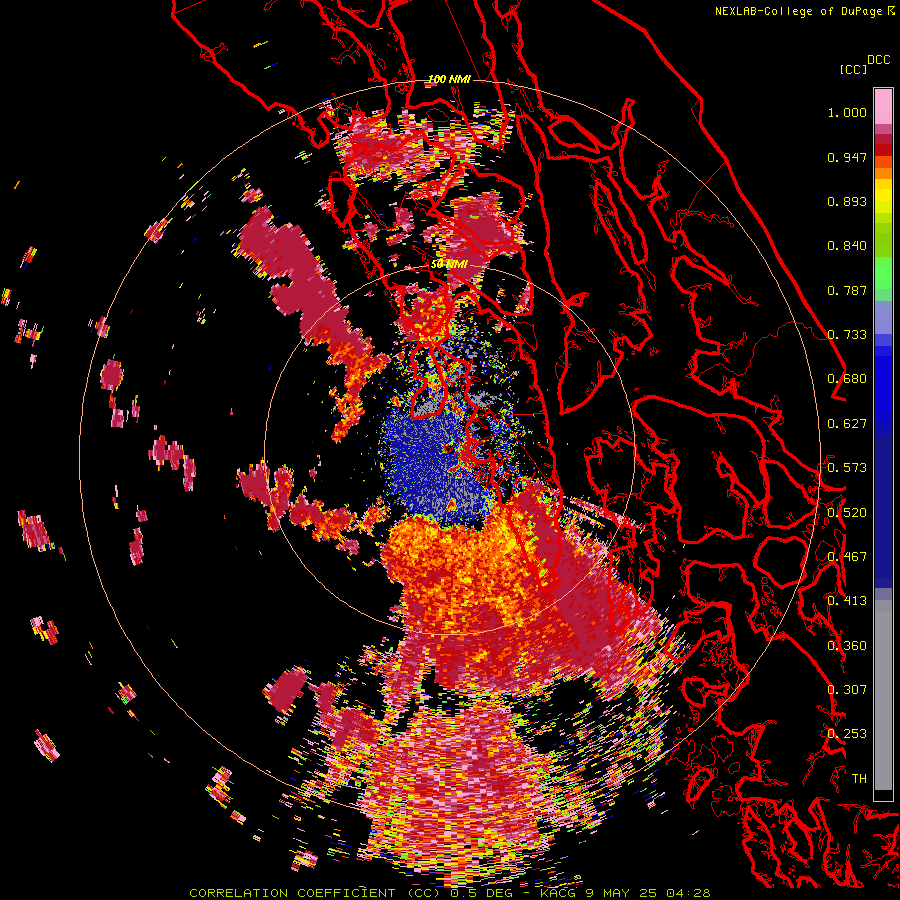
Task: Select the 0.467 scale label
Action: pyautogui.click(x=847, y=557)
